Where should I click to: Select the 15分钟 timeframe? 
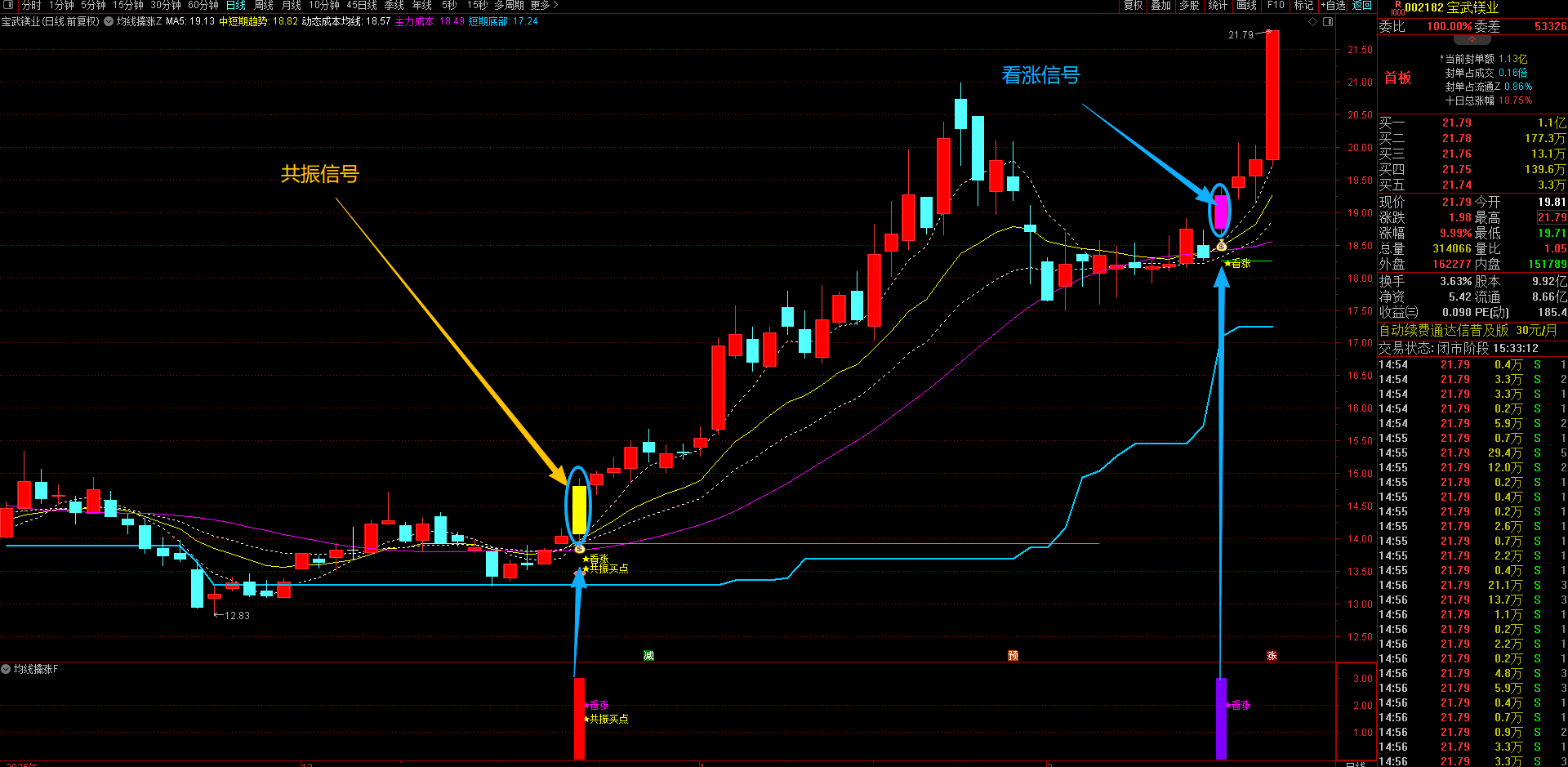[128, 5]
